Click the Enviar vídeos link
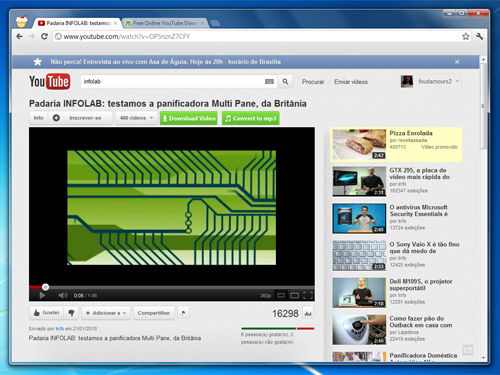Viewport: 500px width, 375px height. coord(351,82)
